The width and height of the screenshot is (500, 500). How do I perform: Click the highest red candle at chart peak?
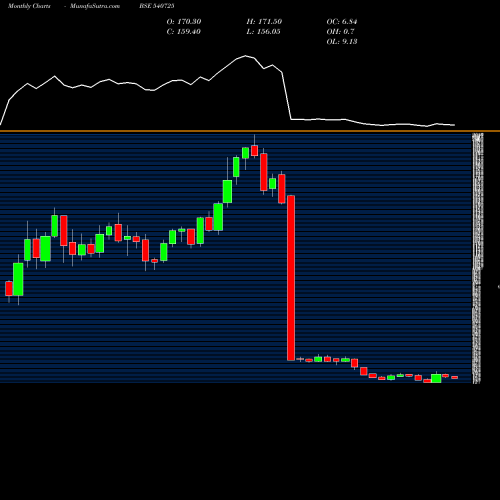click(255, 150)
